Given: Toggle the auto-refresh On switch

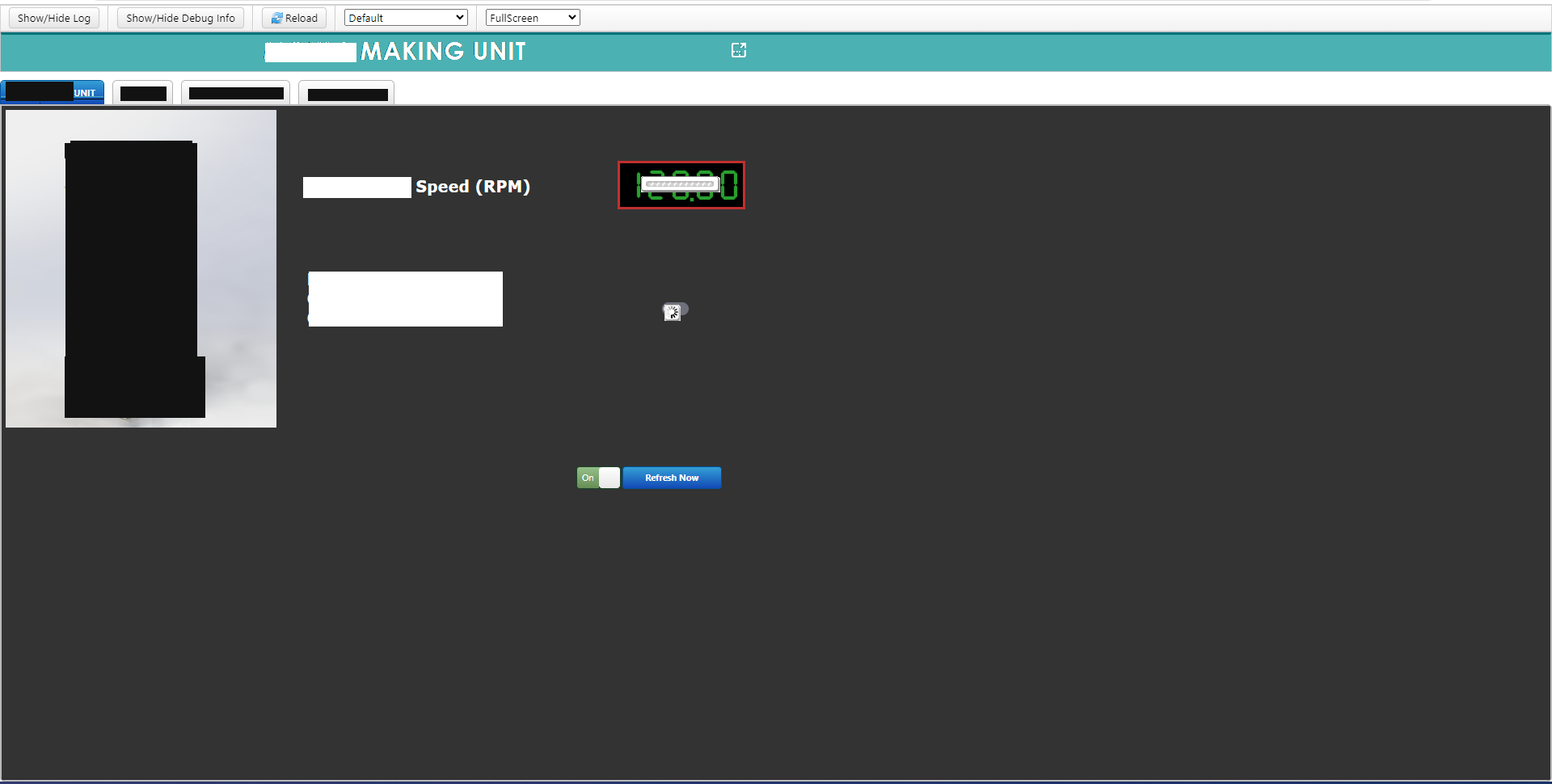Looking at the screenshot, I should pos(598,478).
